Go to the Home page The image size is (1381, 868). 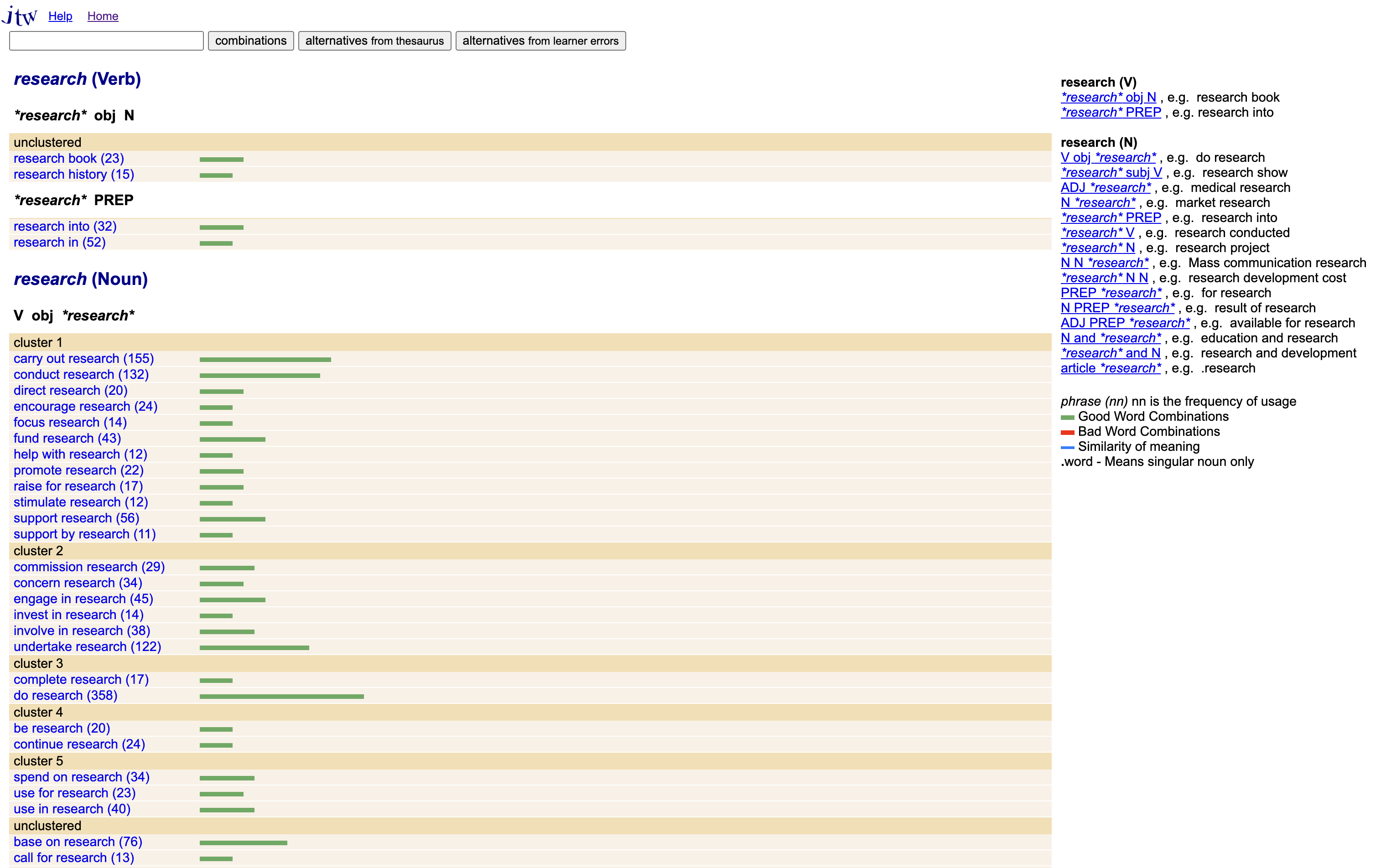pyautogui.click(x=103, y=15)
